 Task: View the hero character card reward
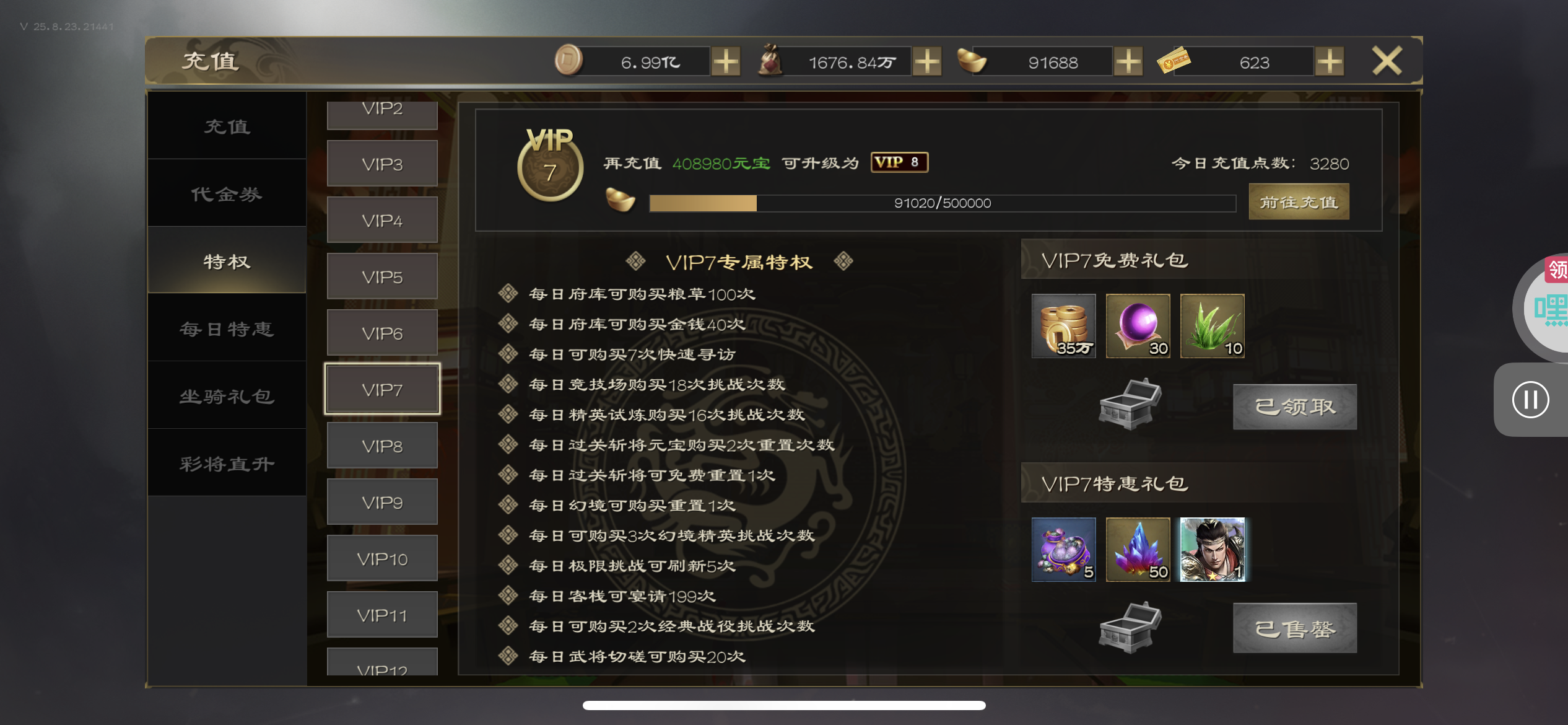click(x=1213, y=550)
